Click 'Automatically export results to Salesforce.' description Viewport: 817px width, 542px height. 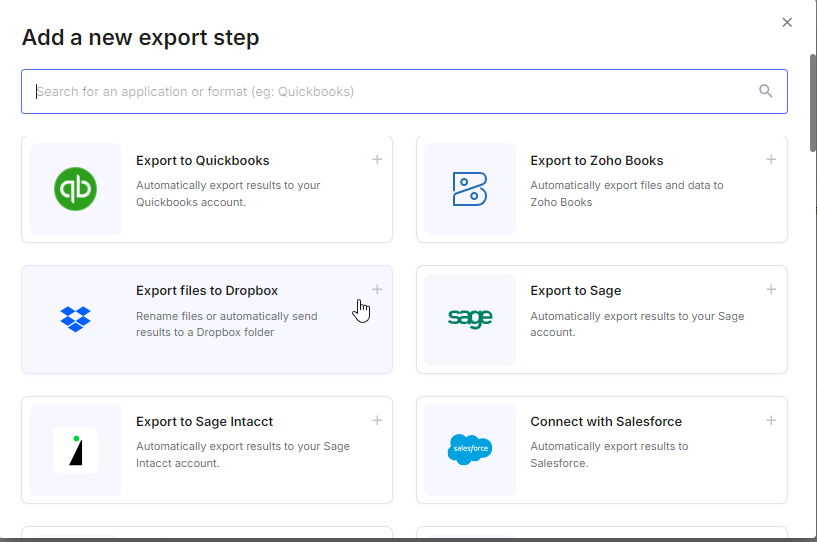[x=609, y=454]
